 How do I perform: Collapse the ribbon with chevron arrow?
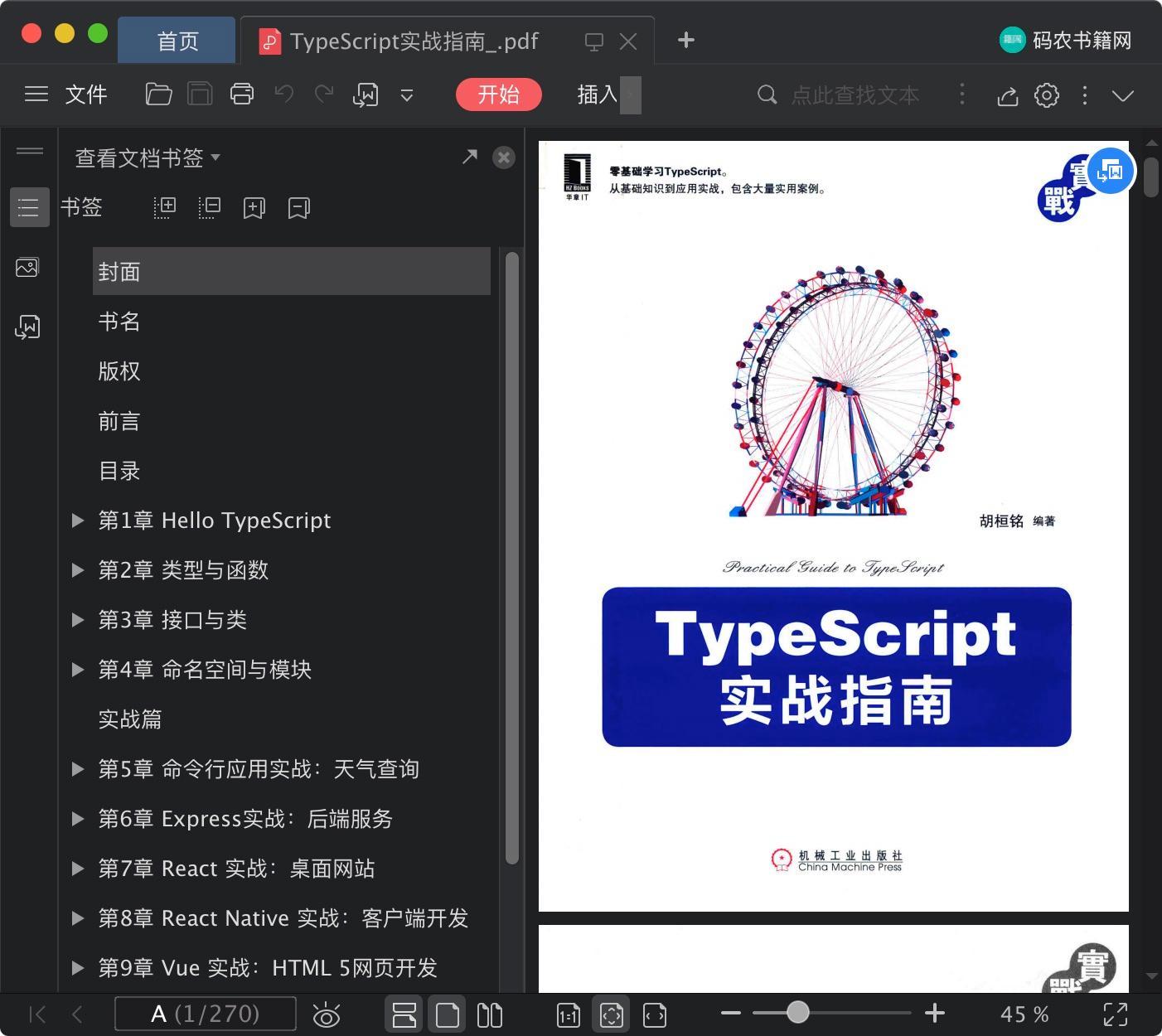coord(1123,95)
